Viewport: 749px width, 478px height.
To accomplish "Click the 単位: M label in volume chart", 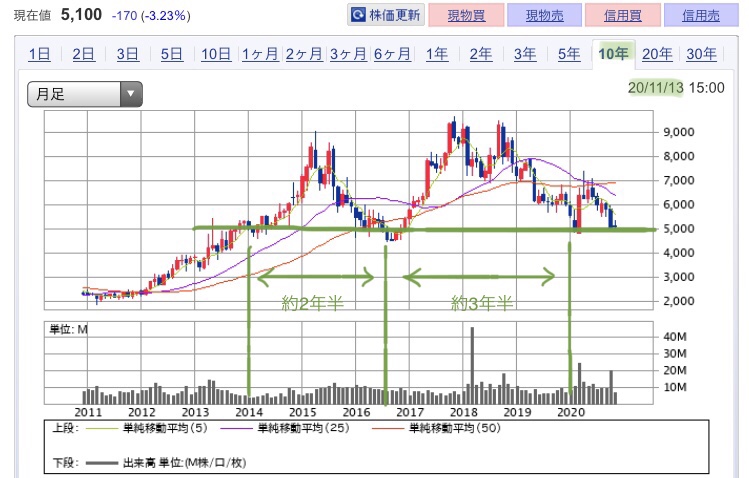I will (x=69, y=329).
